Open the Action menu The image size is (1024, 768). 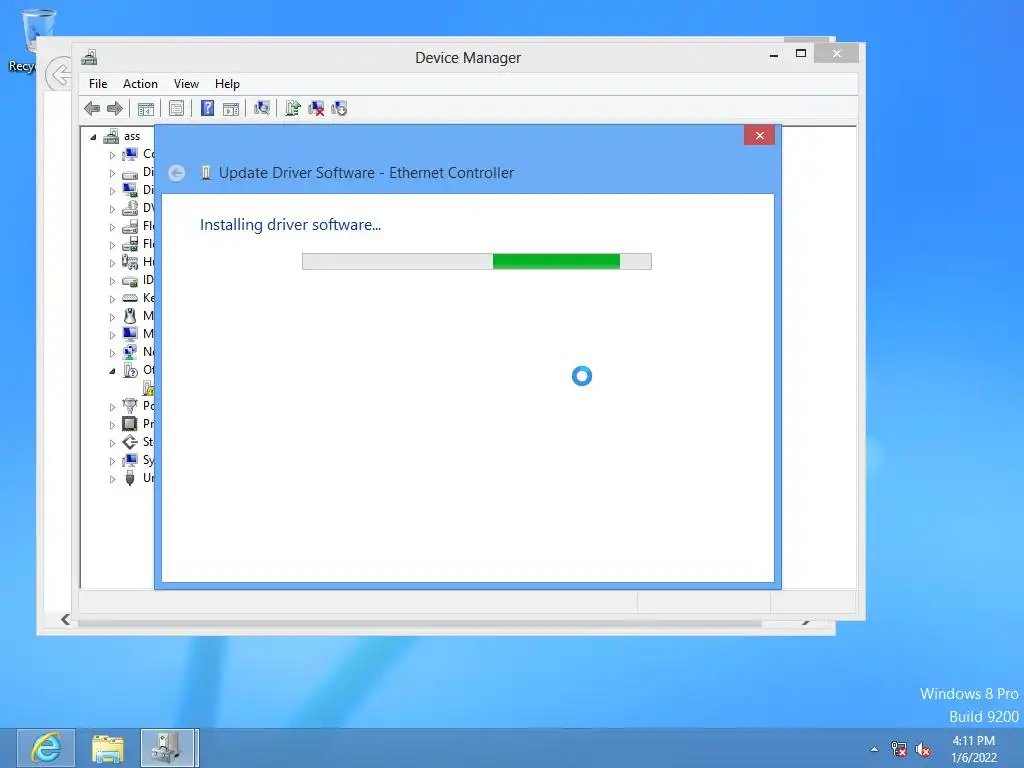click(140, 84)
